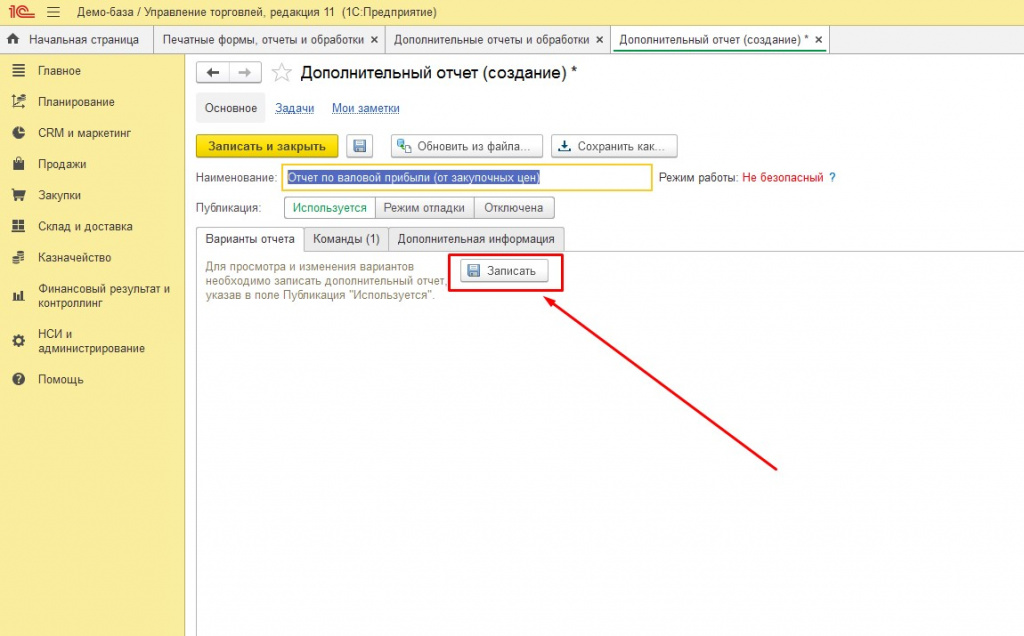The height and width of the screenshot is (636, 1024).
Task: Show help for Режим работы question mark
Action: click(832, 178)
